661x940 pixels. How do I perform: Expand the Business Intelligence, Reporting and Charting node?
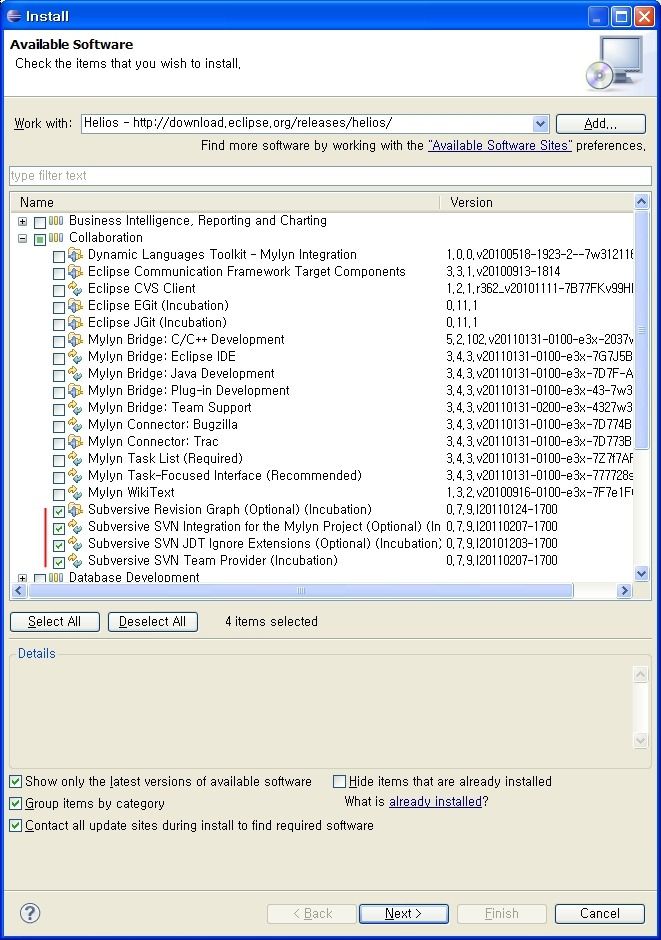point(22,222)
